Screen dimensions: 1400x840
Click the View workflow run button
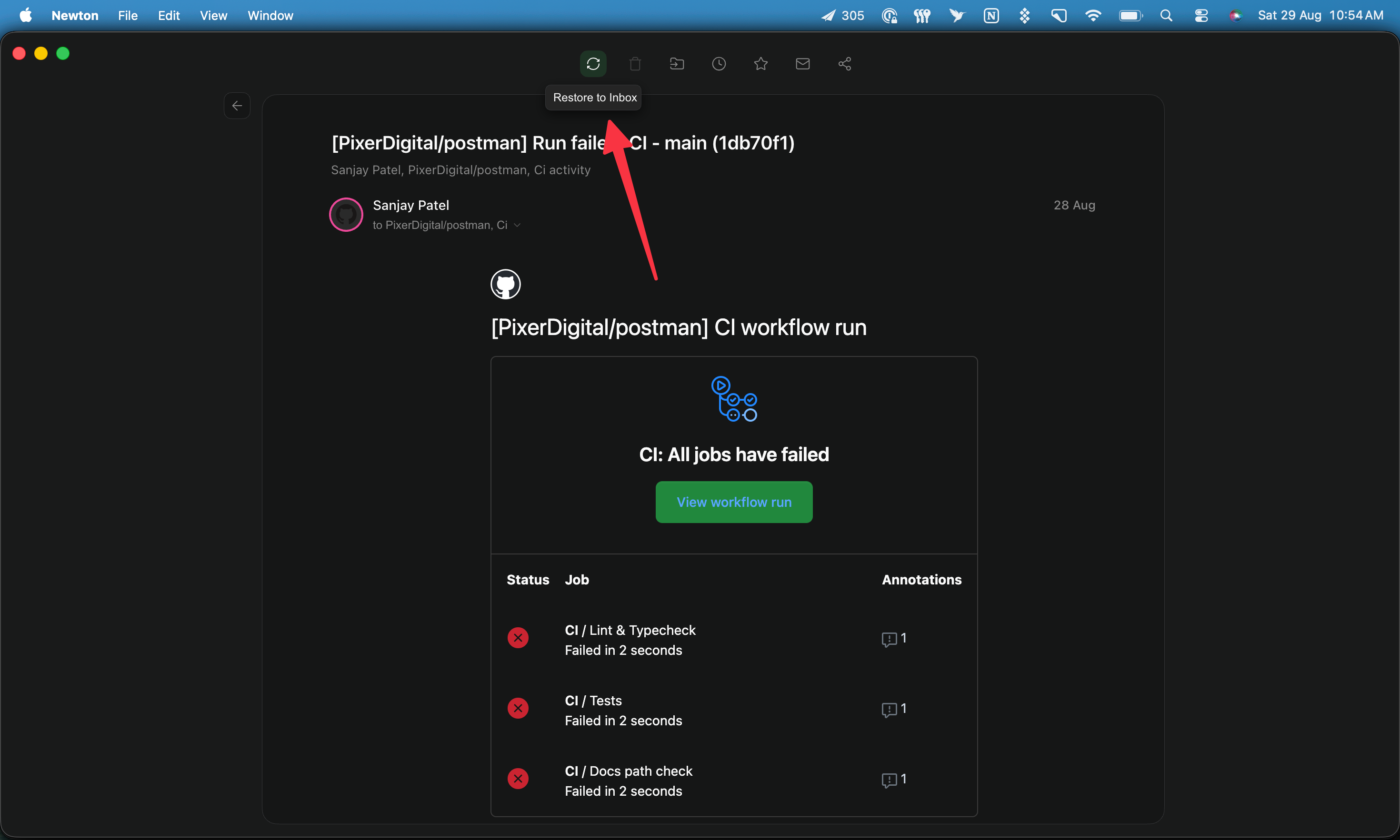[x=734, y=502]
